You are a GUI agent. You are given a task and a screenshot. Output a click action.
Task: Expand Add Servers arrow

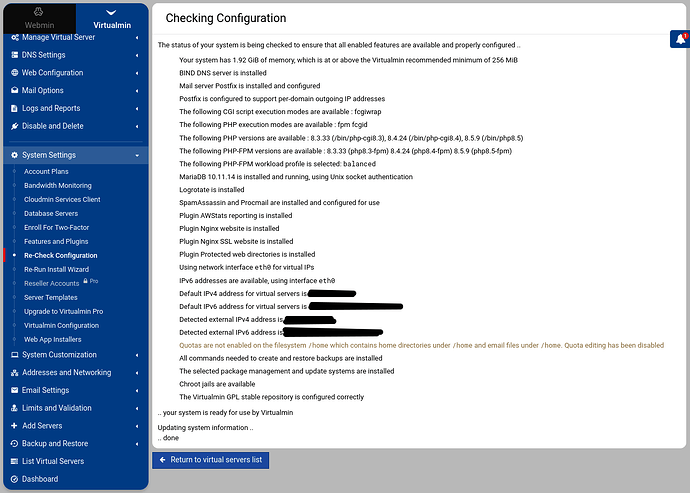(137, 426)
